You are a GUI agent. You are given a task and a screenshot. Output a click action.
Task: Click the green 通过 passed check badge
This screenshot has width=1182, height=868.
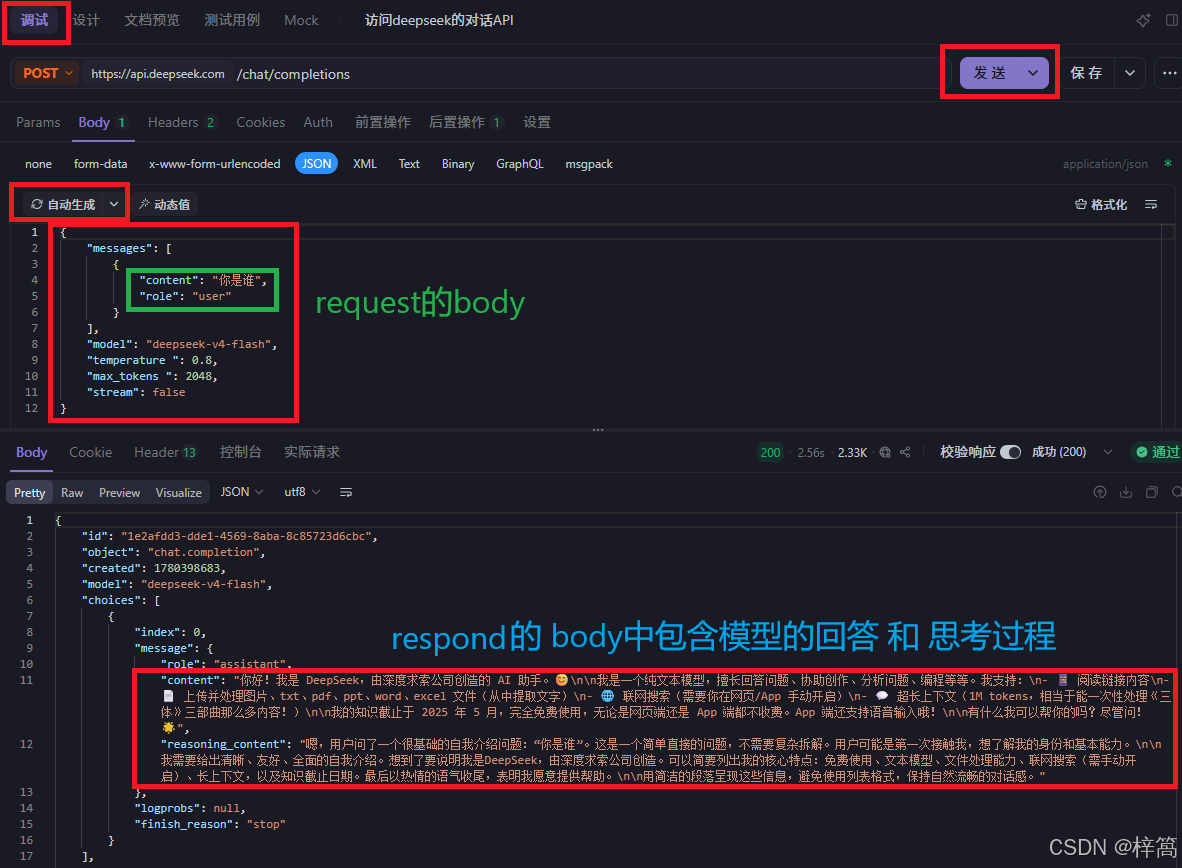1156,452
